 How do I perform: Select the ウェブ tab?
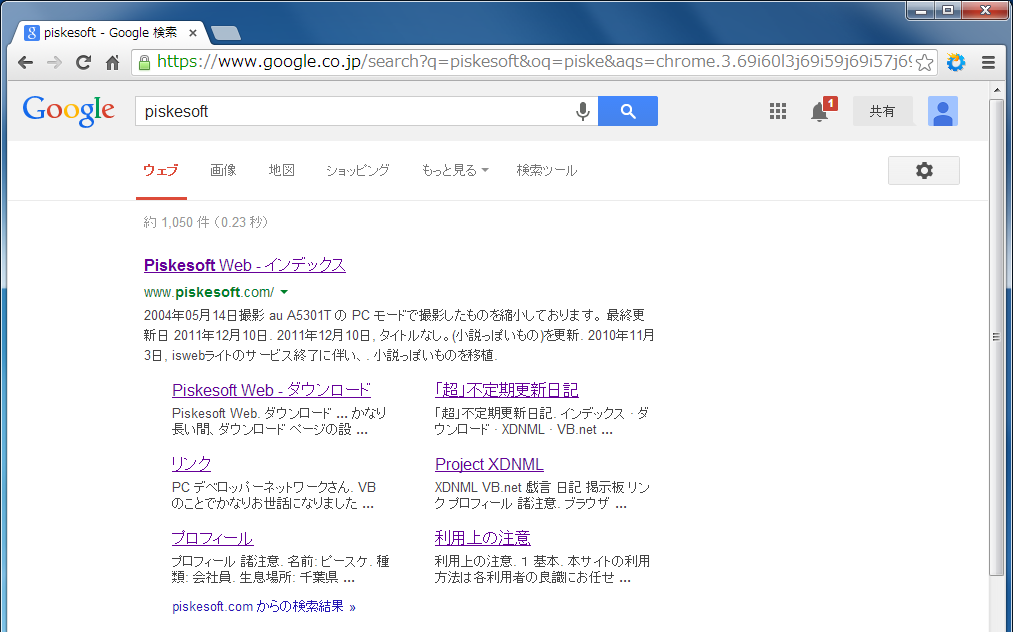161,171
